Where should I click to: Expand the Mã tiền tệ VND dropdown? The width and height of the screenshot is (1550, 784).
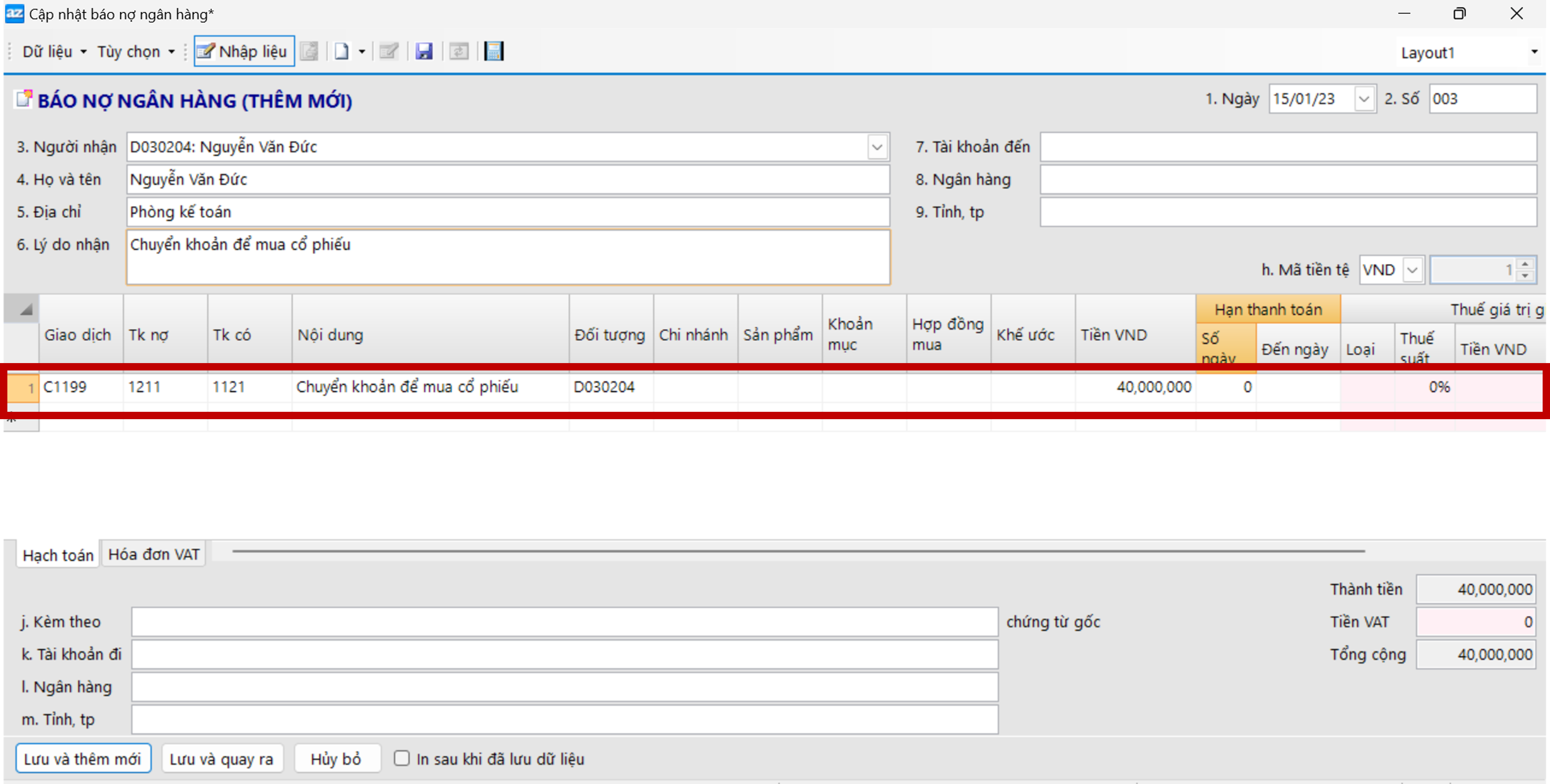[1412, 270]
